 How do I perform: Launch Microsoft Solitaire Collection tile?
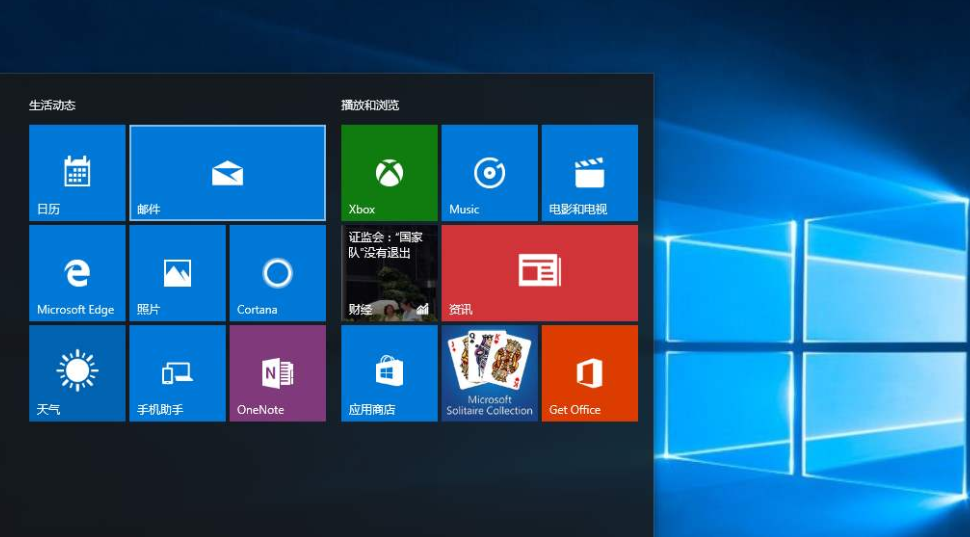(489, 372)
